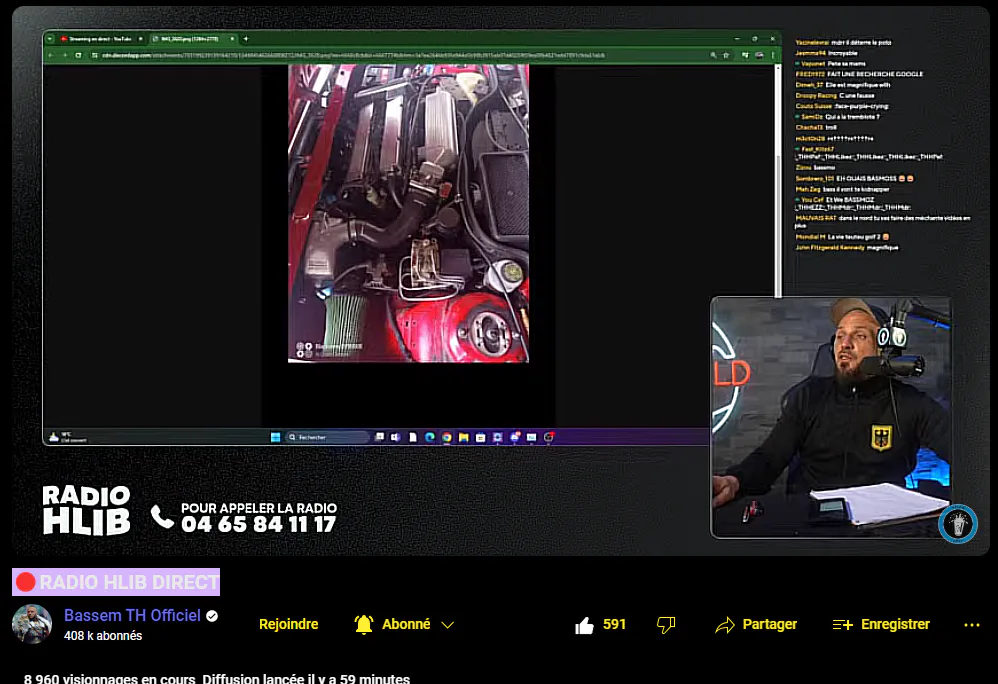
Task: Open the streamed browser's three-dot menu
Action: point(773,55)
